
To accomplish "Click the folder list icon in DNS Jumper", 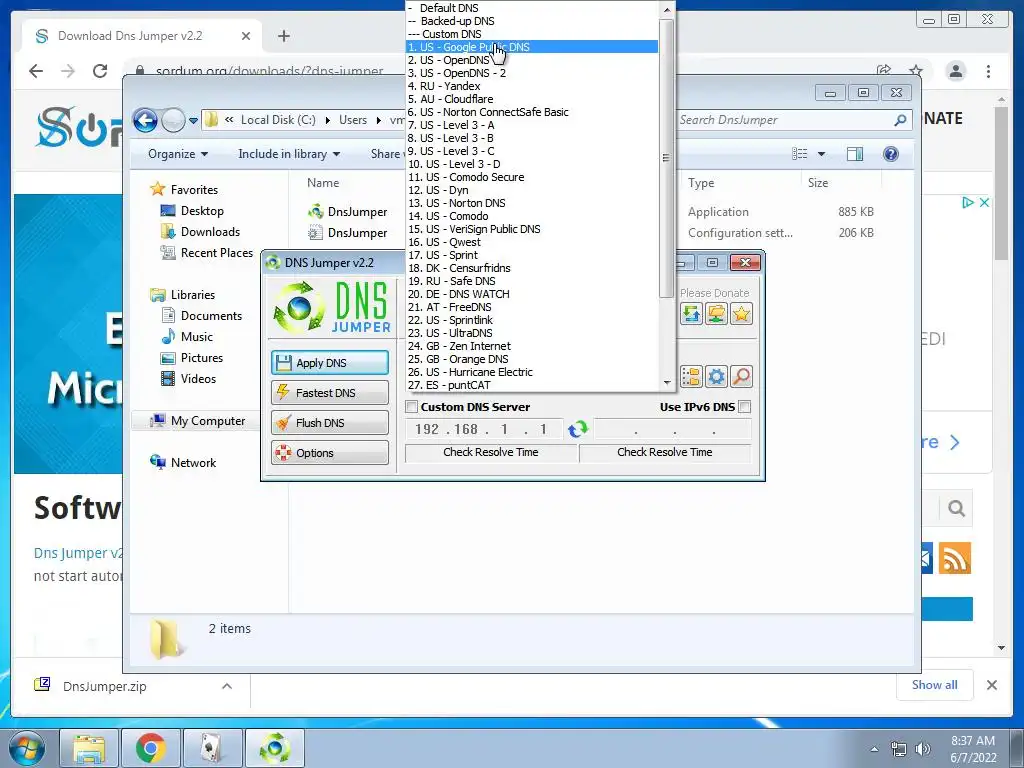I will [x=691, y=376].
